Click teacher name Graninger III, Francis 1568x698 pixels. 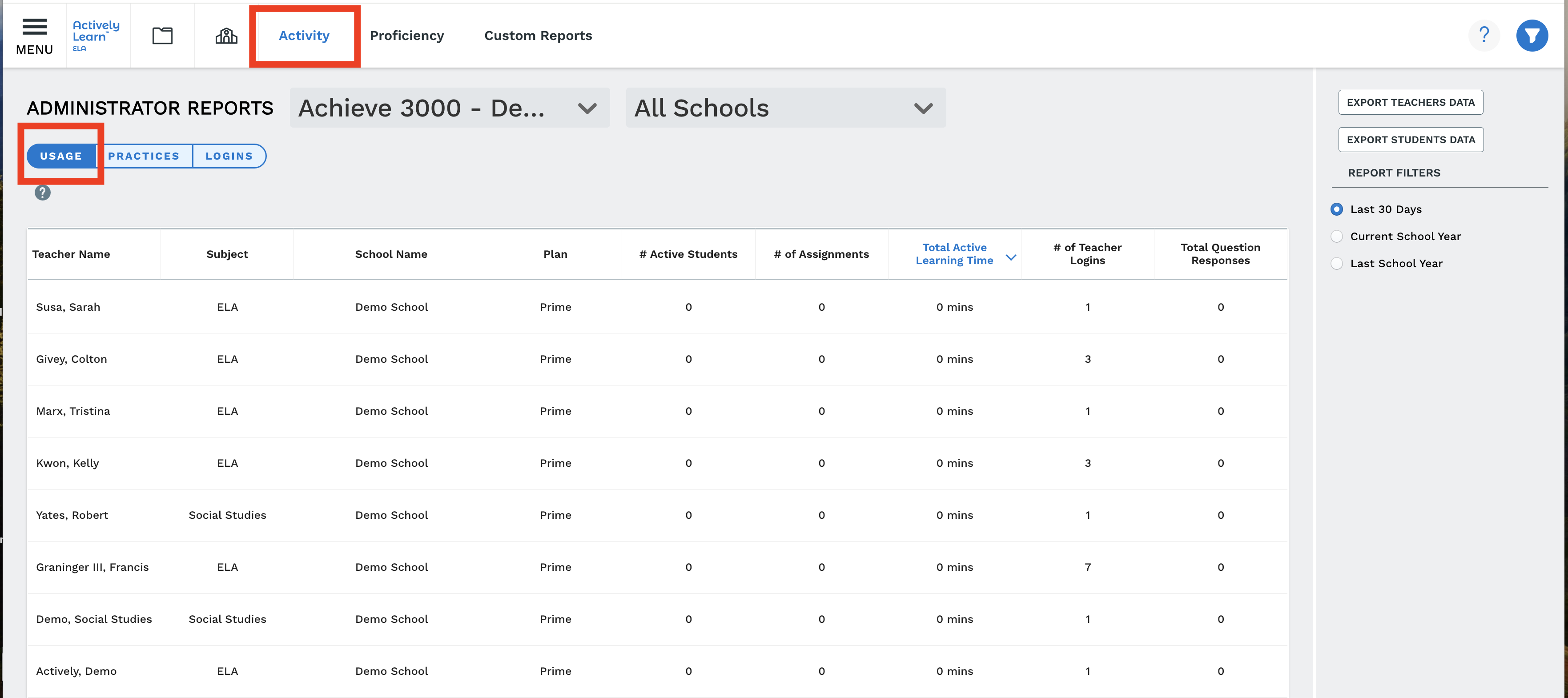click(x=92, y=567)
